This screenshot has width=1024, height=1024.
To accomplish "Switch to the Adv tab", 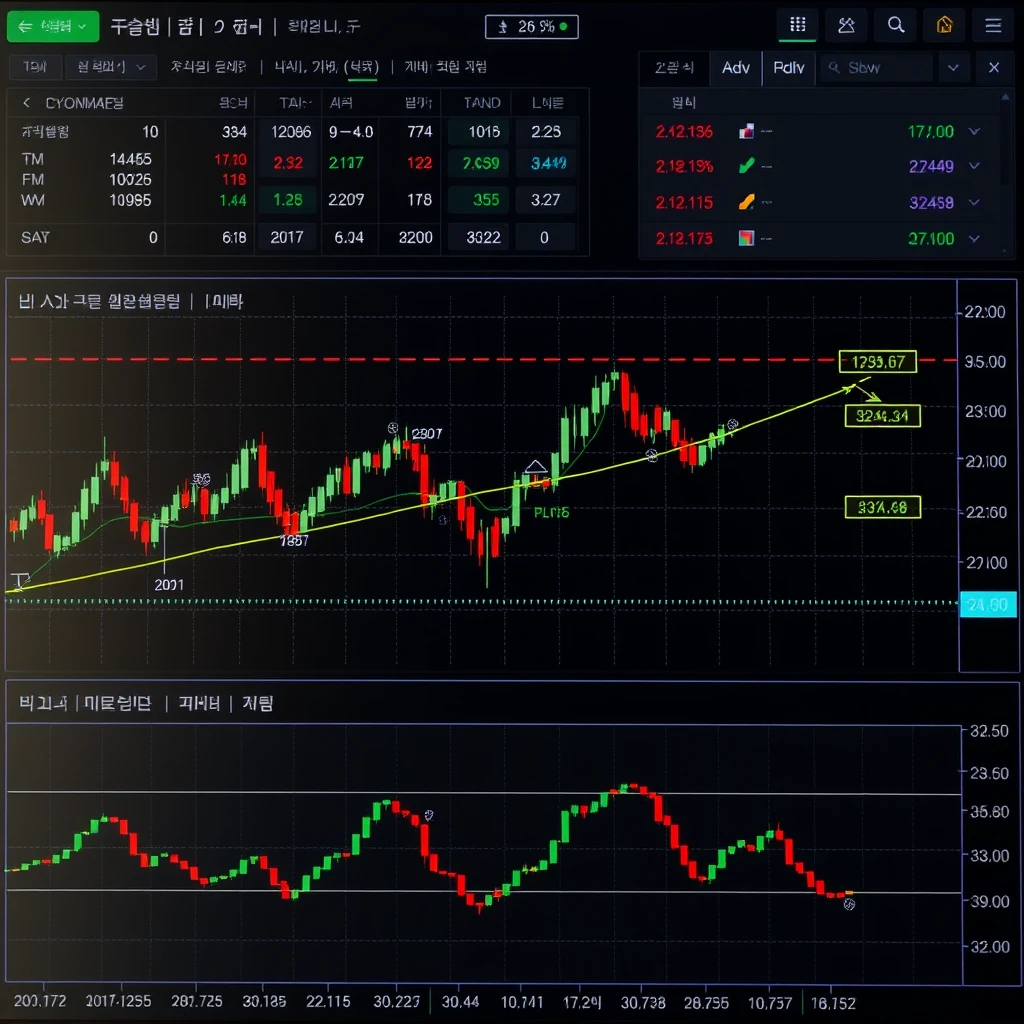I will [x=735, y=68].
